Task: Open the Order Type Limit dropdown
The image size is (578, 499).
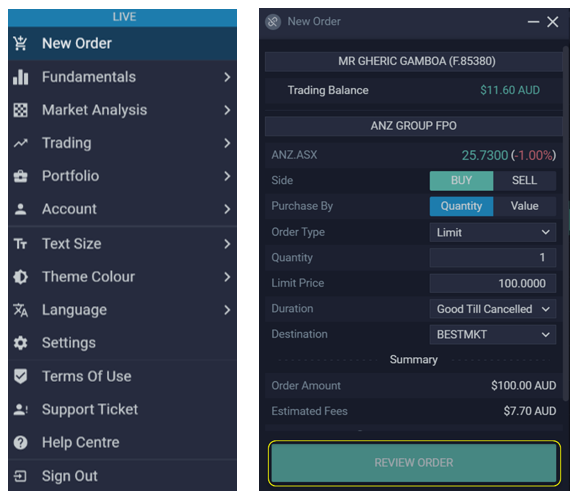Action: pos(492,232)
